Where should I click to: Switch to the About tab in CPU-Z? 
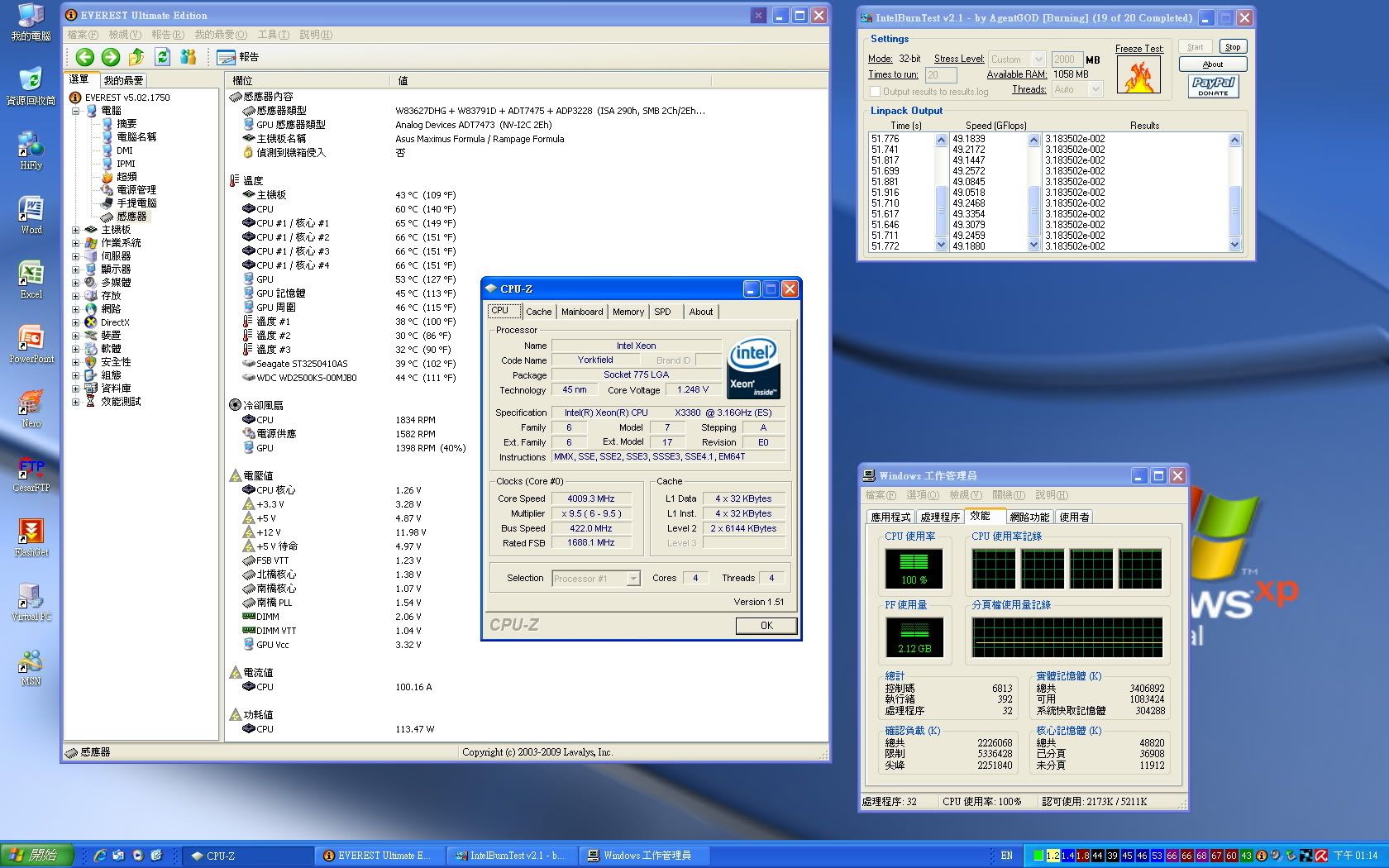pos(701,312)
